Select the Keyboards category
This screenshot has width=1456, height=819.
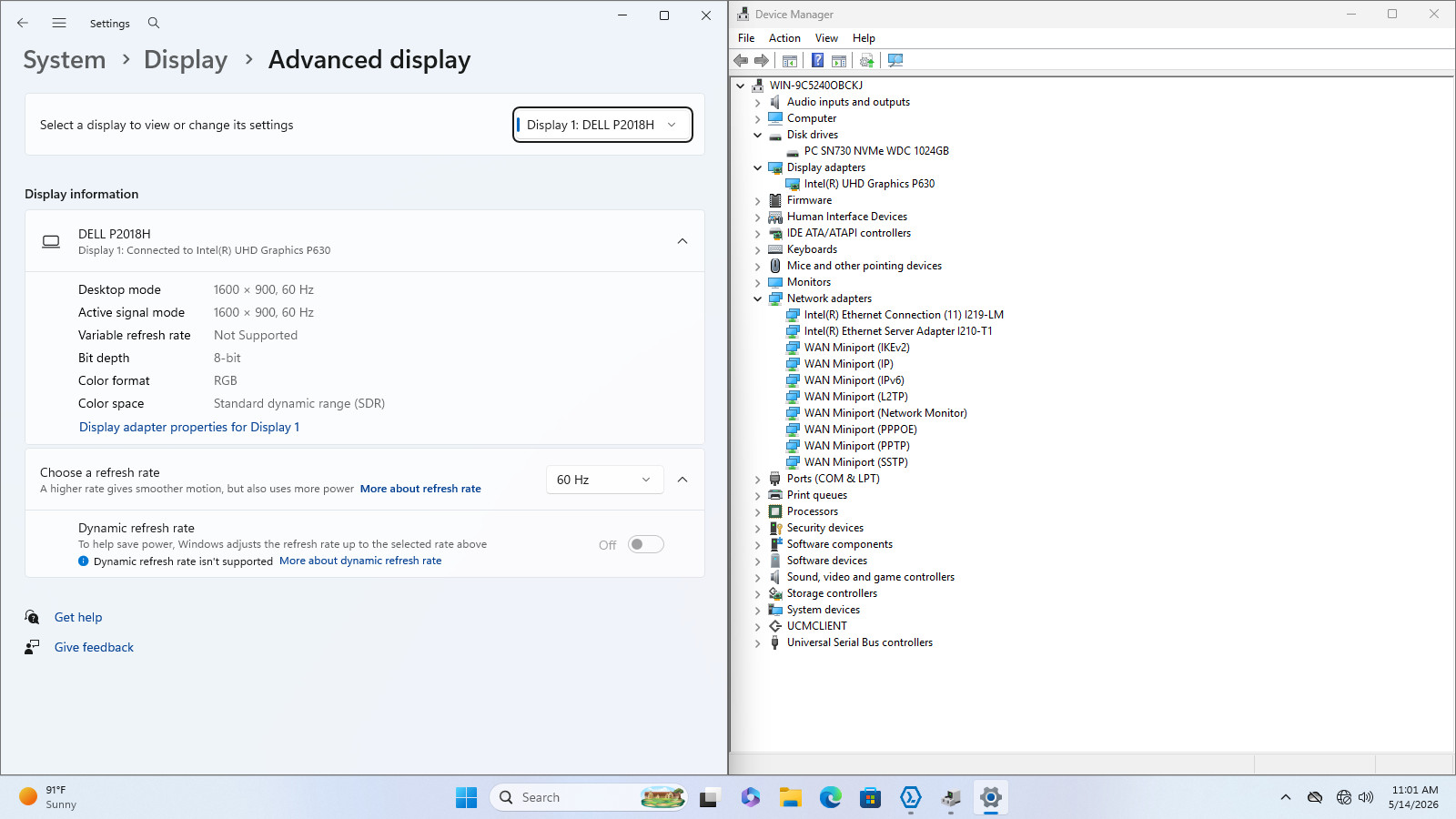[x=812, y=249]
